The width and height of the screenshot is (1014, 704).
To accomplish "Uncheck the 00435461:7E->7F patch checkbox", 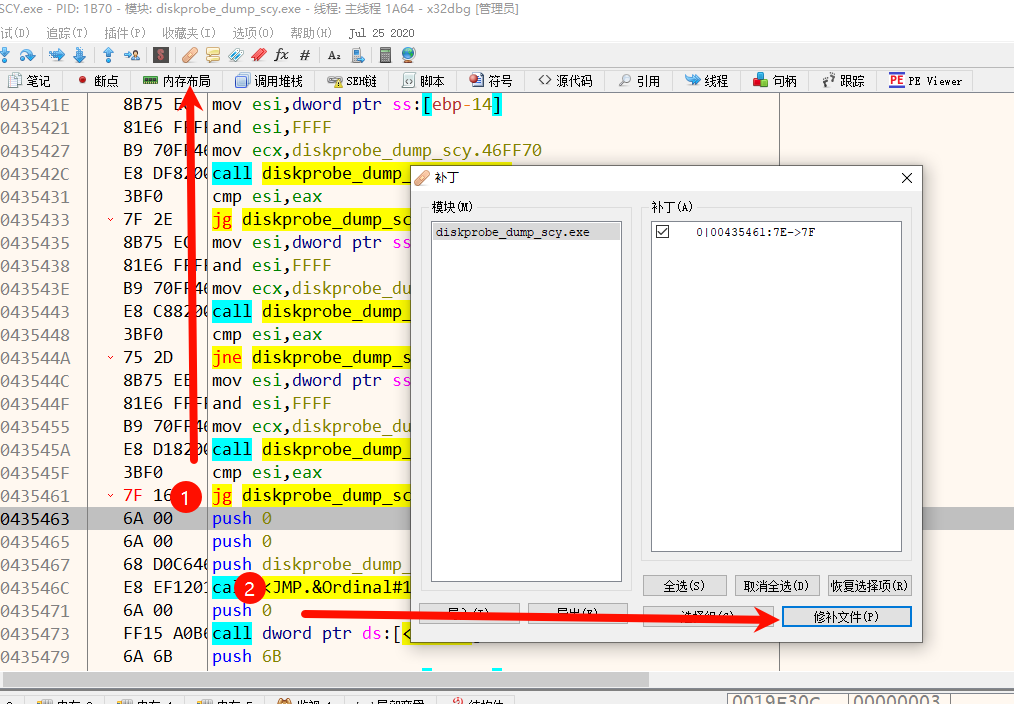I will tap(662, 231).
